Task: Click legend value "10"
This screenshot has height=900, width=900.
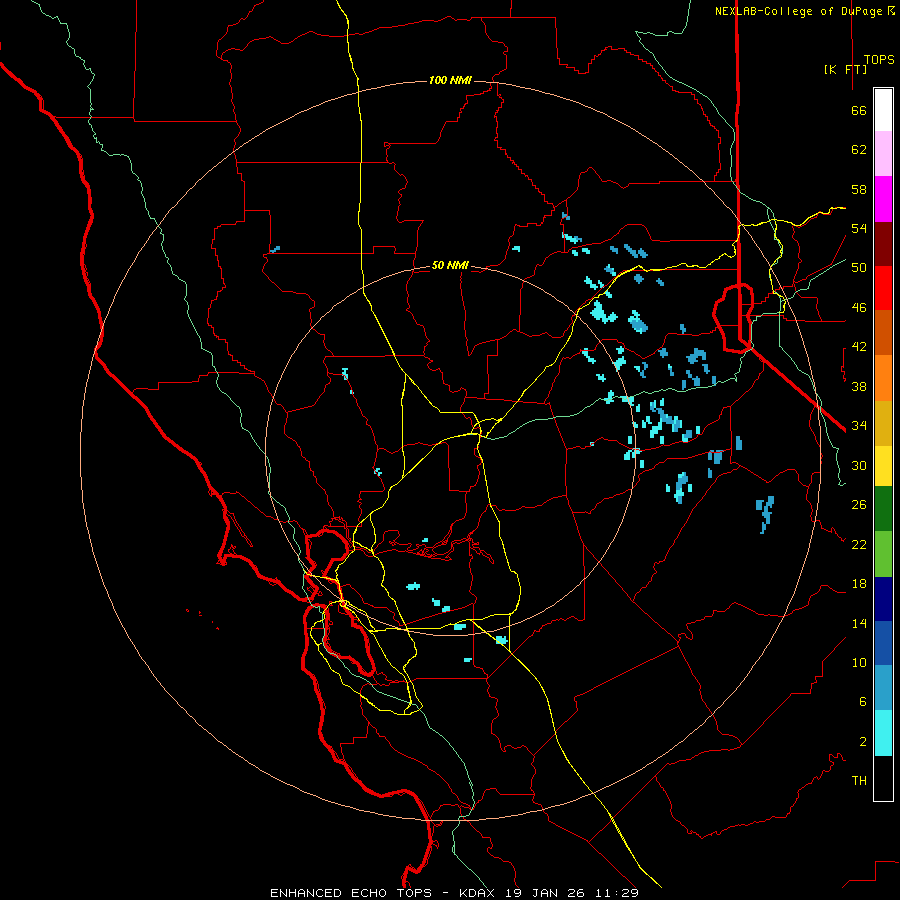Action: 859,662
